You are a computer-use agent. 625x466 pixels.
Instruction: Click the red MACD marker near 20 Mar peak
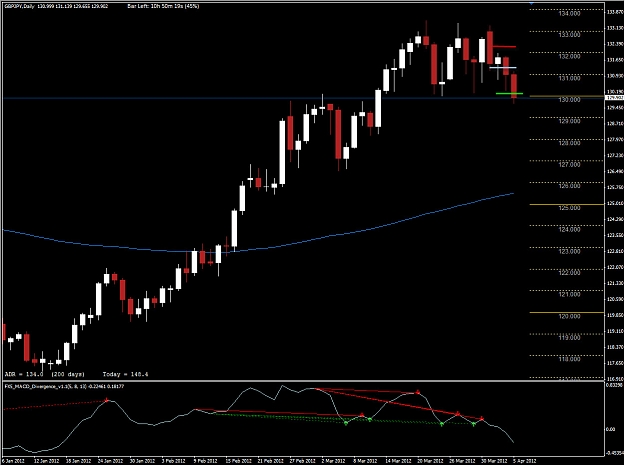[x=417, y=393]
